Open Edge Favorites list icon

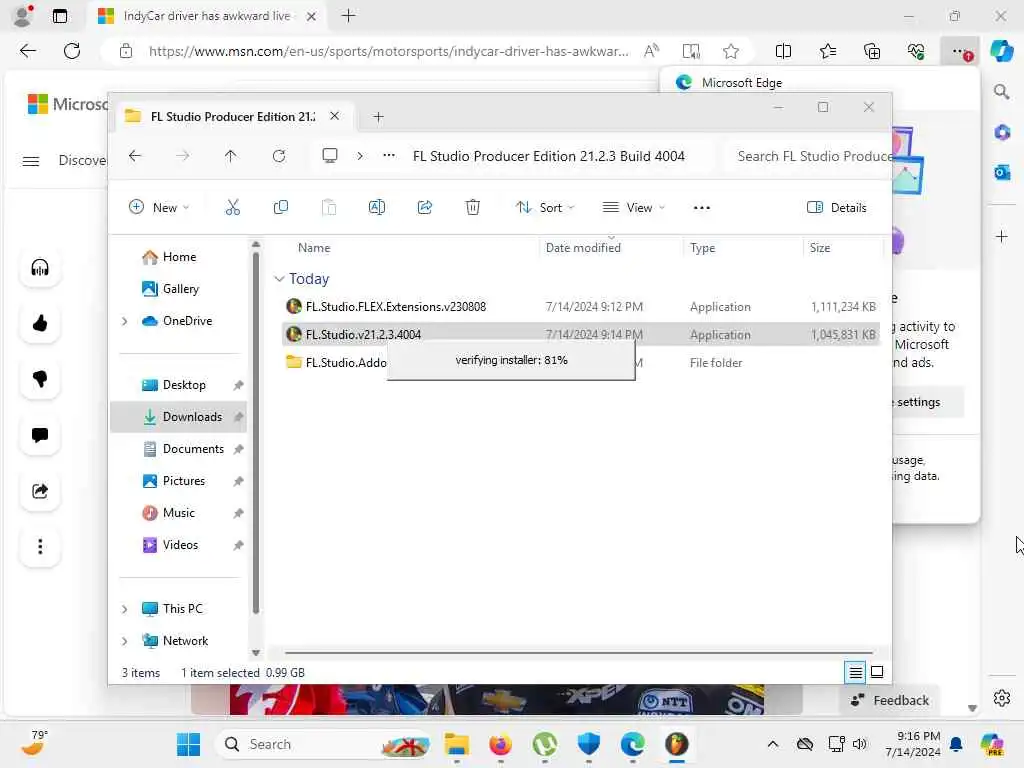(827, 51)
